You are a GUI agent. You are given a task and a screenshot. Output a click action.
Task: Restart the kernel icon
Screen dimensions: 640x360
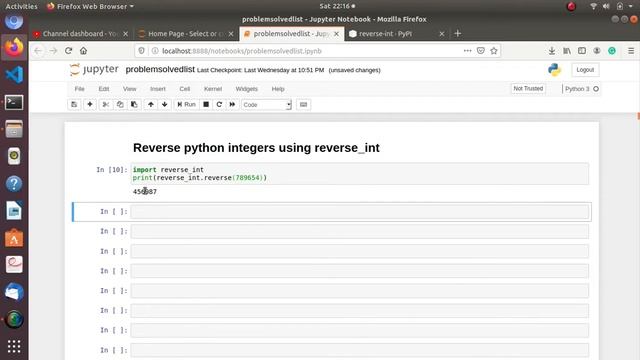(x=219, y=104)
